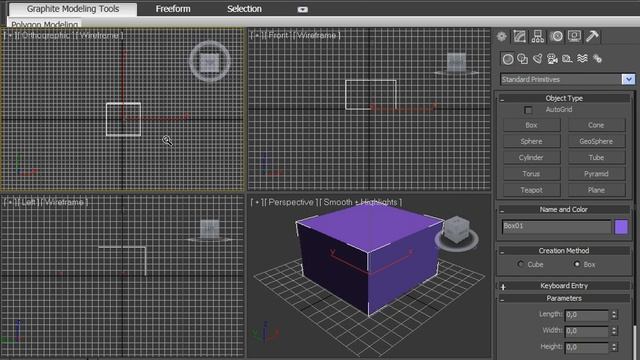Create a Torus primitive
The width and height of the screenshot is (640, 360).
(x=531, y=174)
